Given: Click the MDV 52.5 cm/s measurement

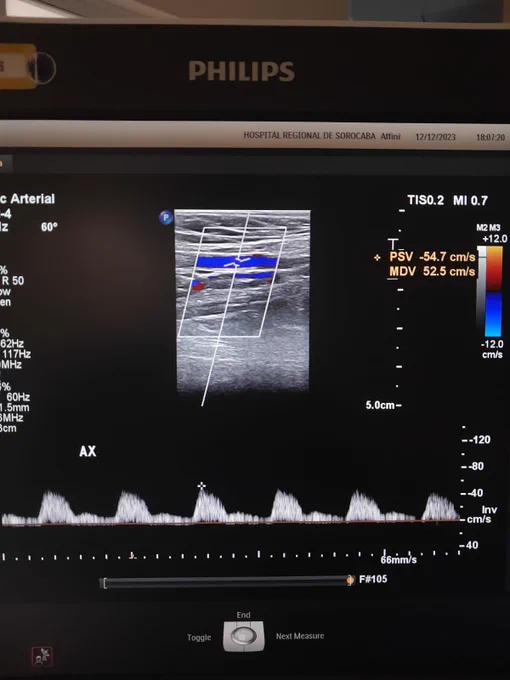Looking at the screenshot, I should point(432,271).
